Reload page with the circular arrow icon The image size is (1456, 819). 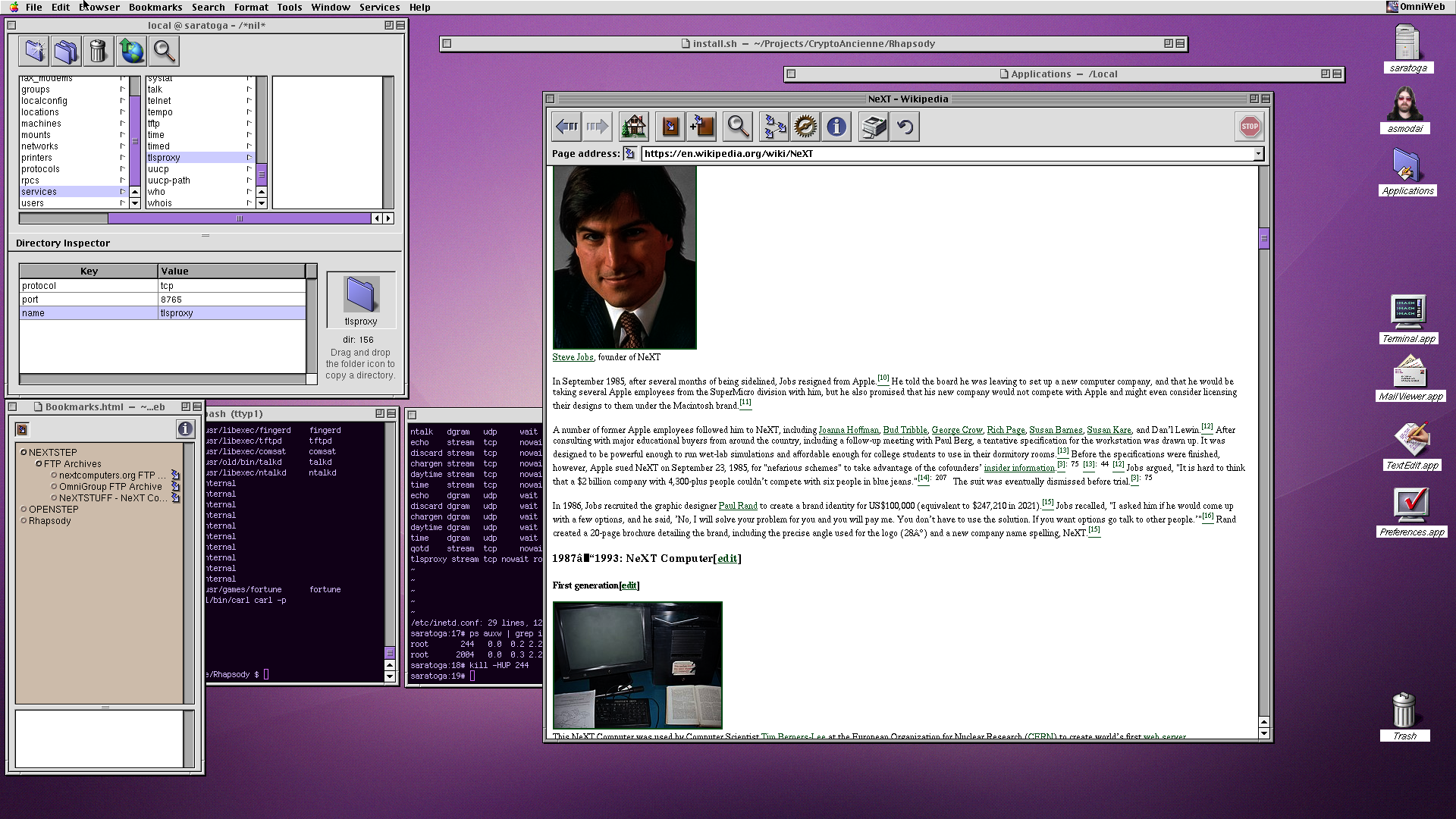pos(905,127)
